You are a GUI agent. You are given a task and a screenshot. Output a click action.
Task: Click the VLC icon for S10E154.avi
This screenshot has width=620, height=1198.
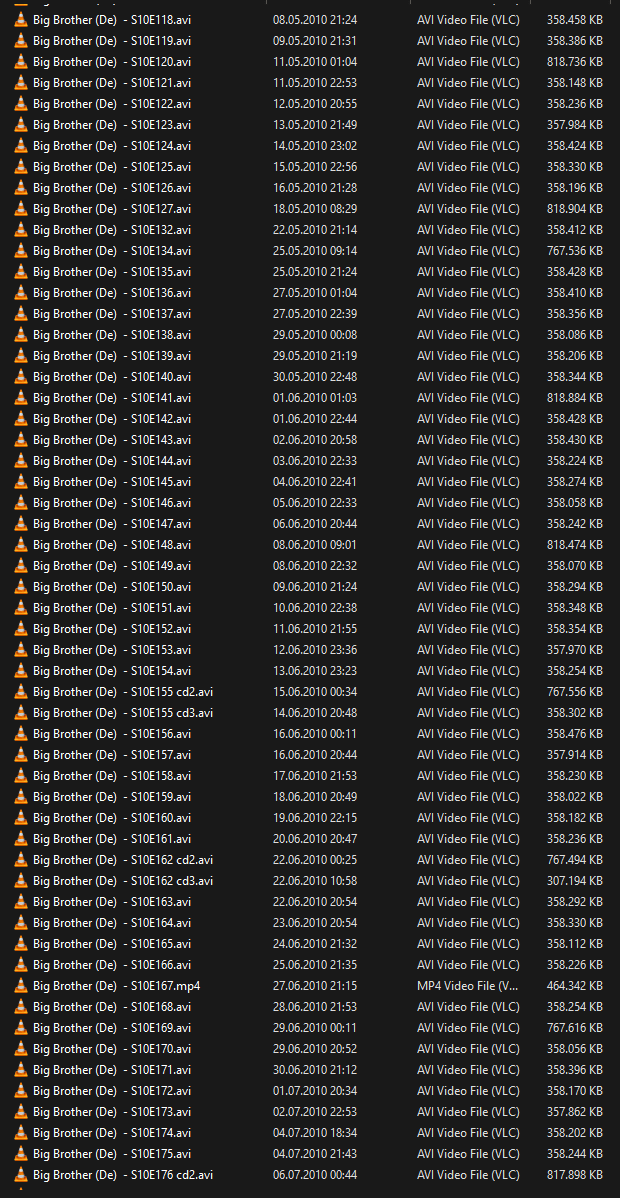click(x=21, y=671)
